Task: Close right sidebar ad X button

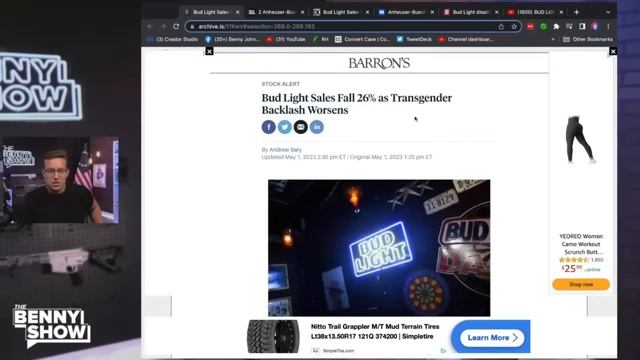Action: 613,51
